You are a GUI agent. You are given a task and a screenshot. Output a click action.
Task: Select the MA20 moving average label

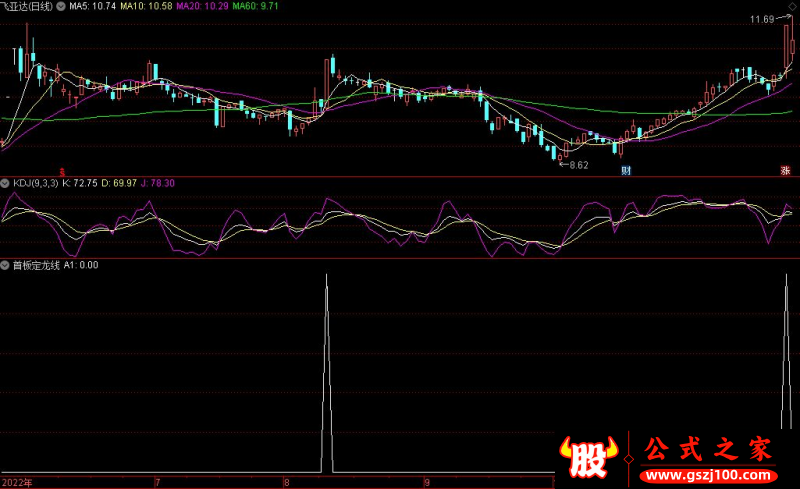coord(202,6)
